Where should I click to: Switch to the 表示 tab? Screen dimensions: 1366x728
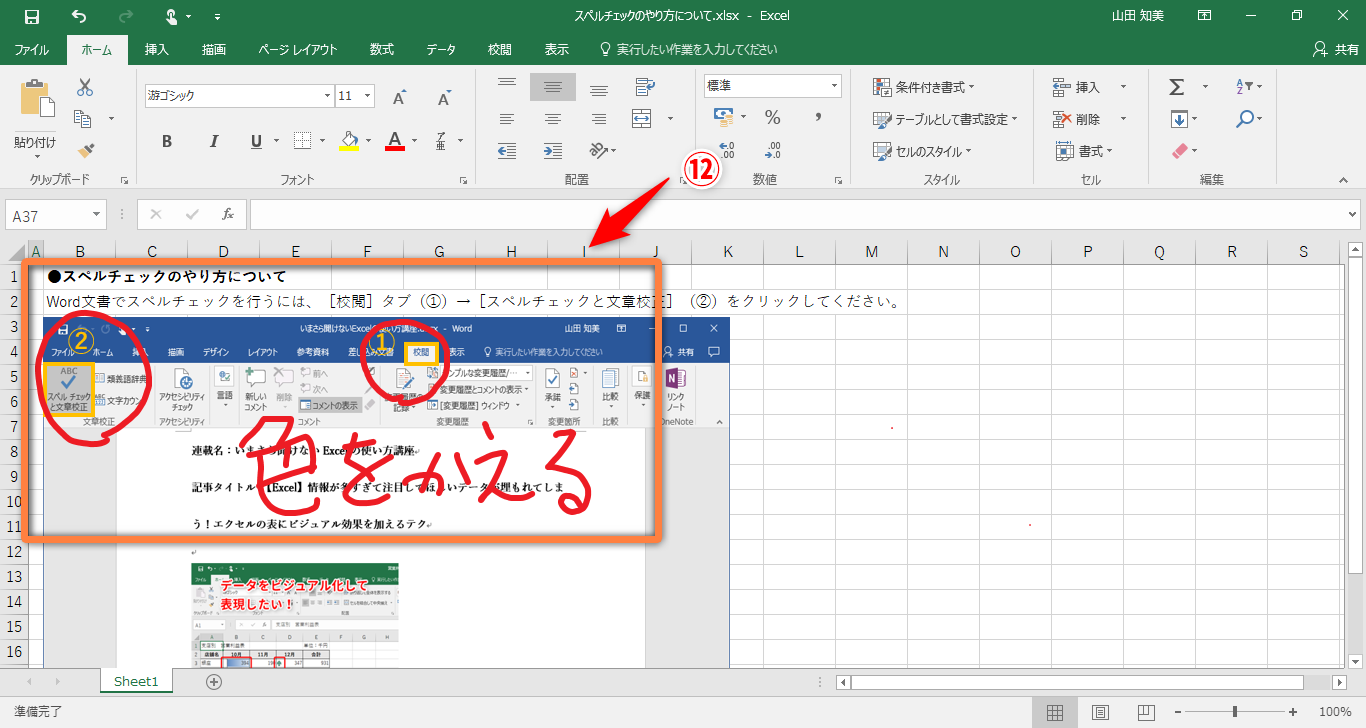(557, 49)
